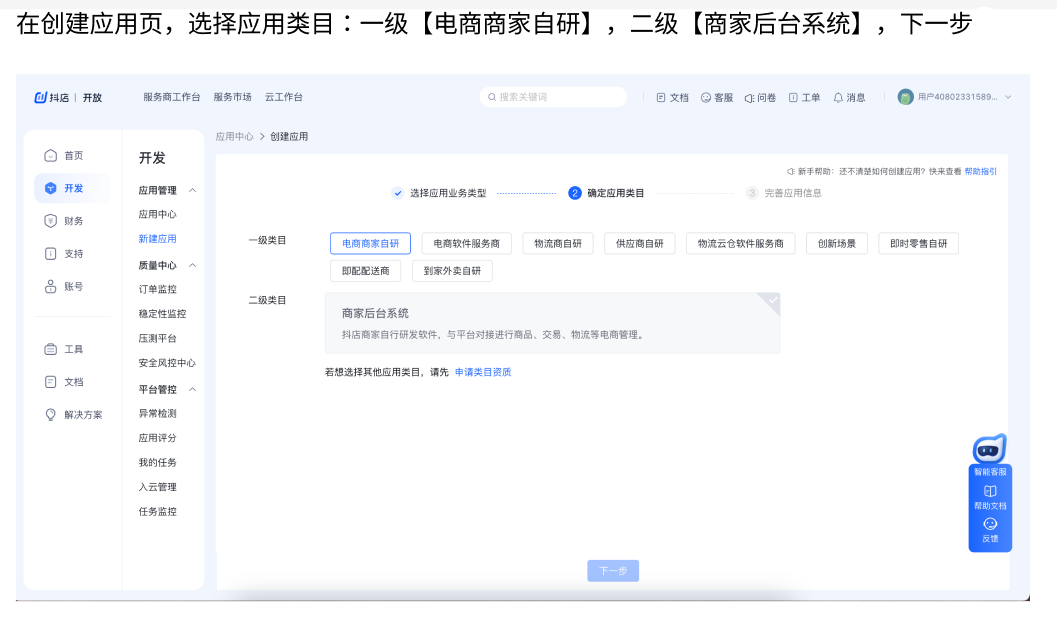1057x617 pixels.
Task: Open 服务商工作台 in top navigation
Action: click(x=171, y=97)
